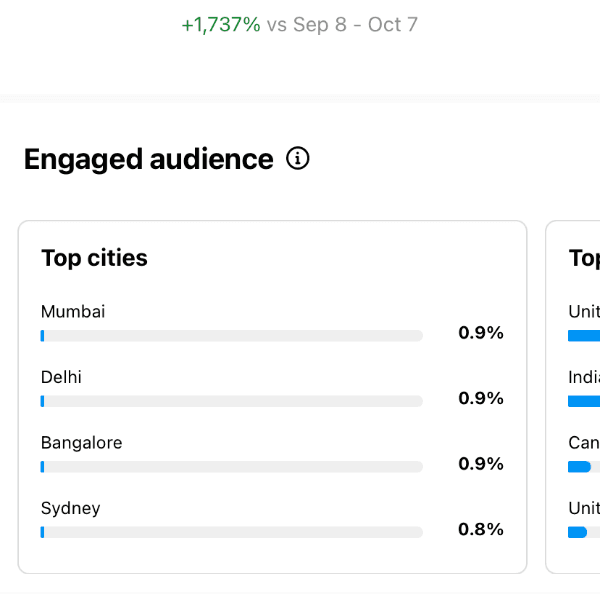Viewport: 600px width, 600px height.
Task: Click the Bangalore progress bar
Action: [x=231, y=467]
